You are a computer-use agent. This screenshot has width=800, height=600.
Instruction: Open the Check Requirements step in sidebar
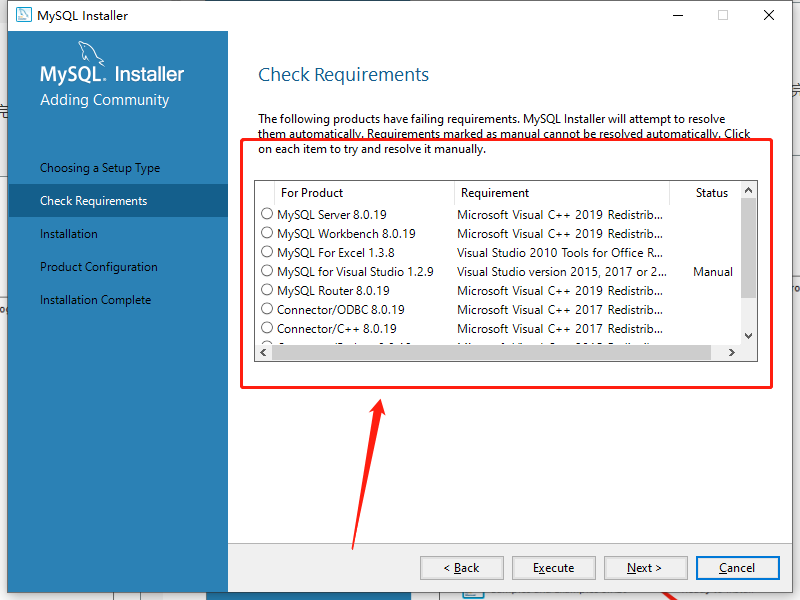[x=118, y=201]
